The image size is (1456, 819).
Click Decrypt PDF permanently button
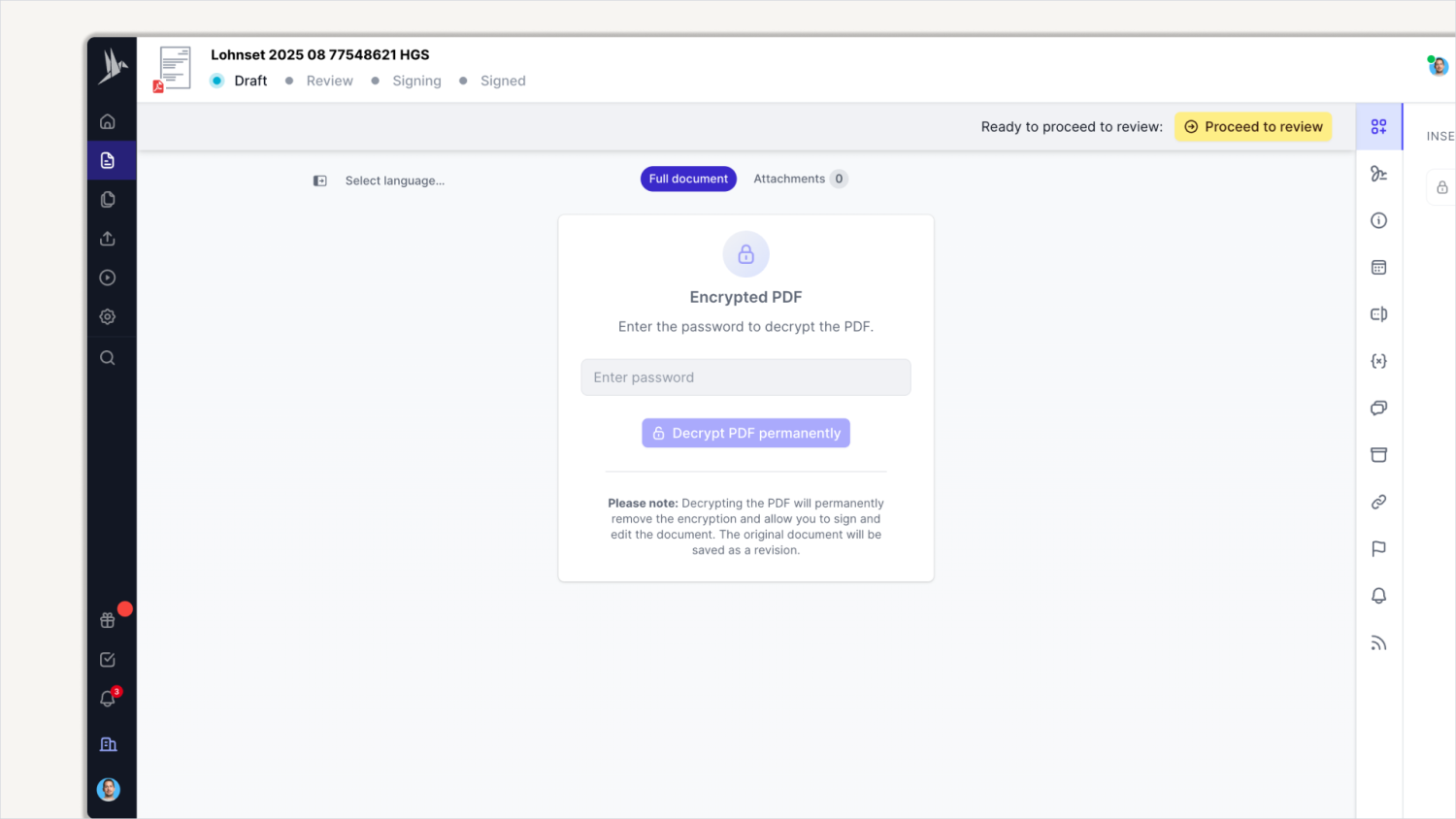click(745, 433)
